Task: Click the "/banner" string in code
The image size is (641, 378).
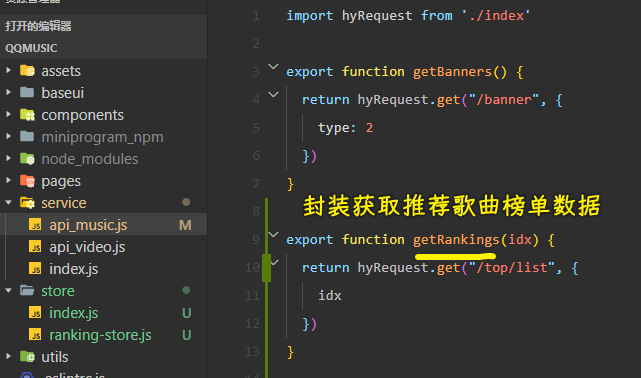Action: (x=504, y=100)
